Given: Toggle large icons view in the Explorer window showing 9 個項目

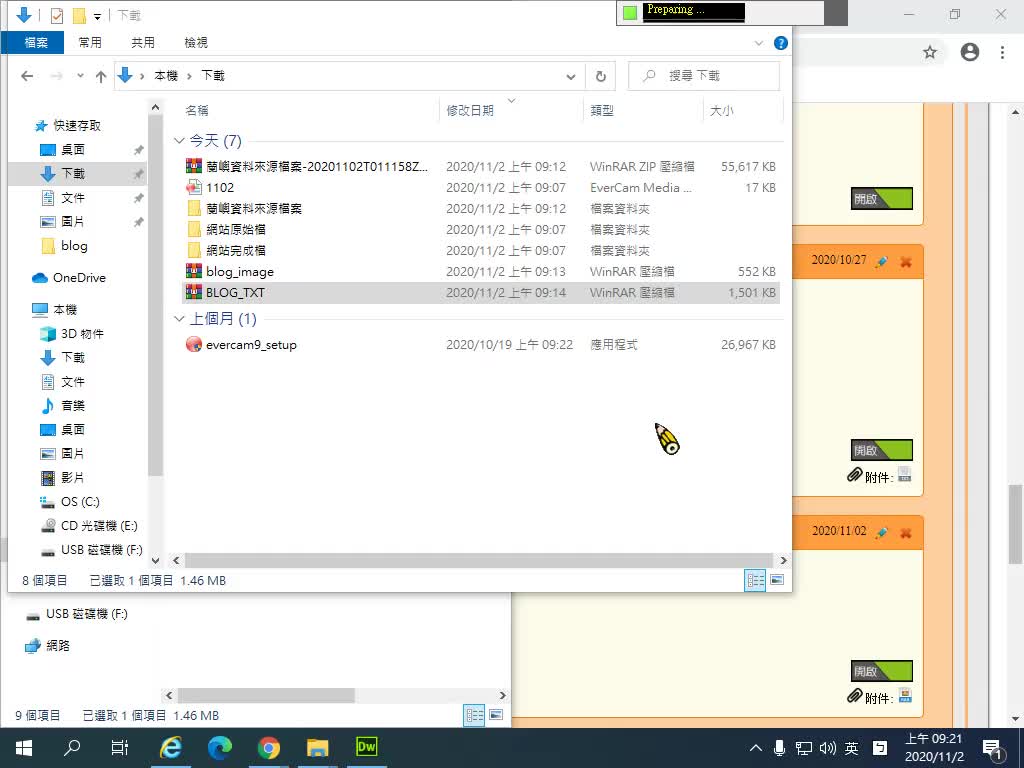Looking at the screenshot, I should (x=496, y=715).
